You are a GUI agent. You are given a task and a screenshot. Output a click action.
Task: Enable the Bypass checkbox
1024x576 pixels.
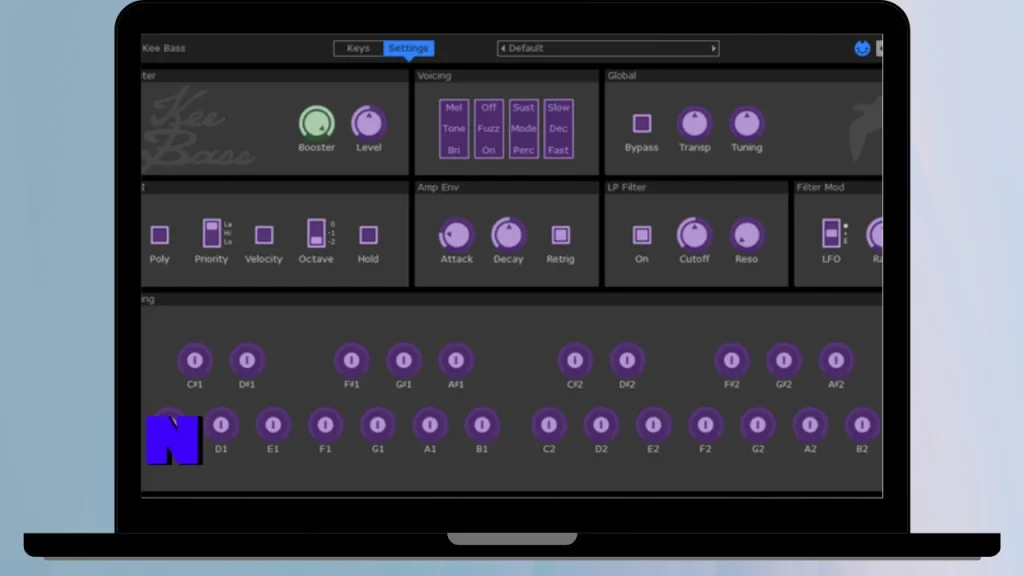642,123
